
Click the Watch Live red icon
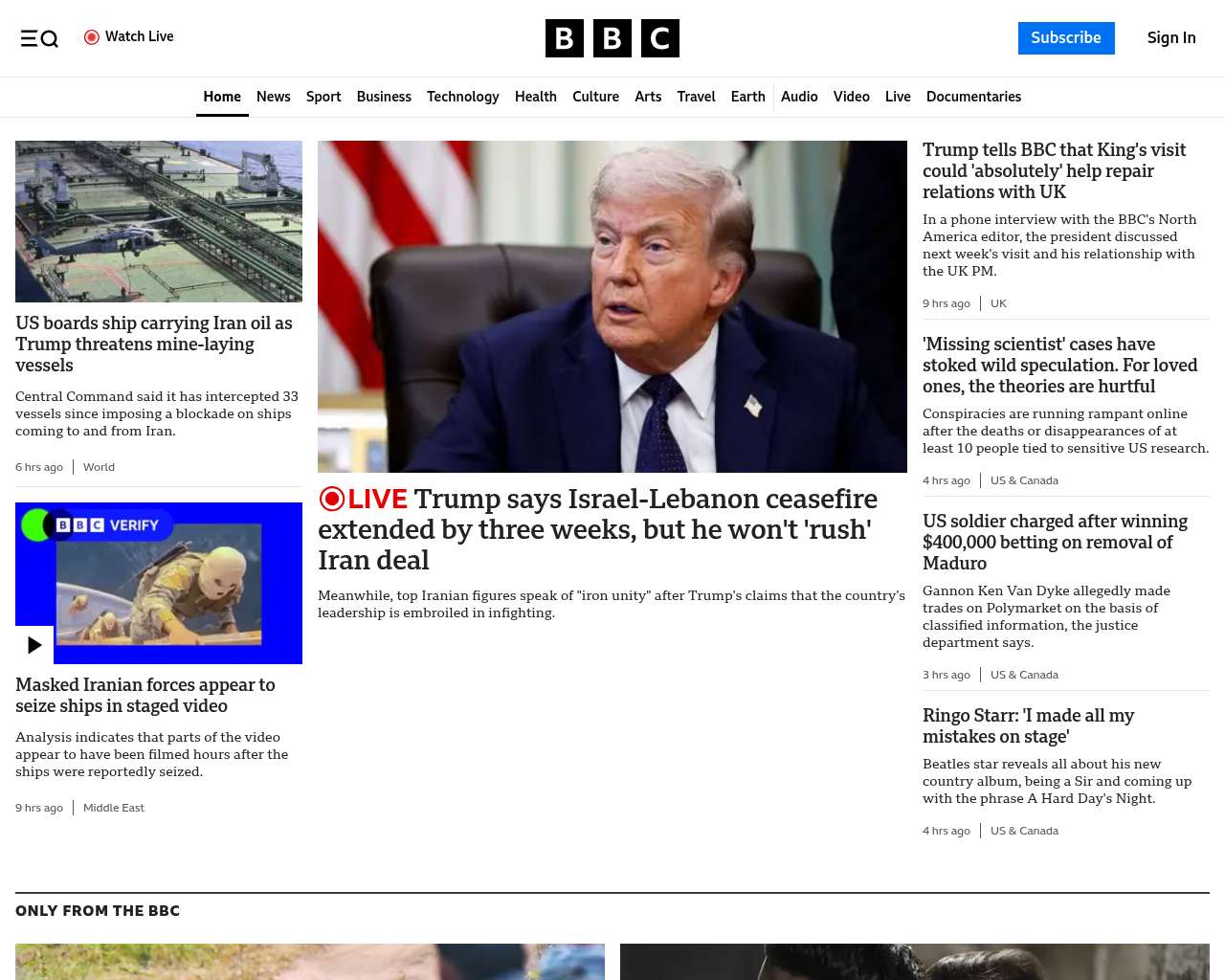click(92, 37)
